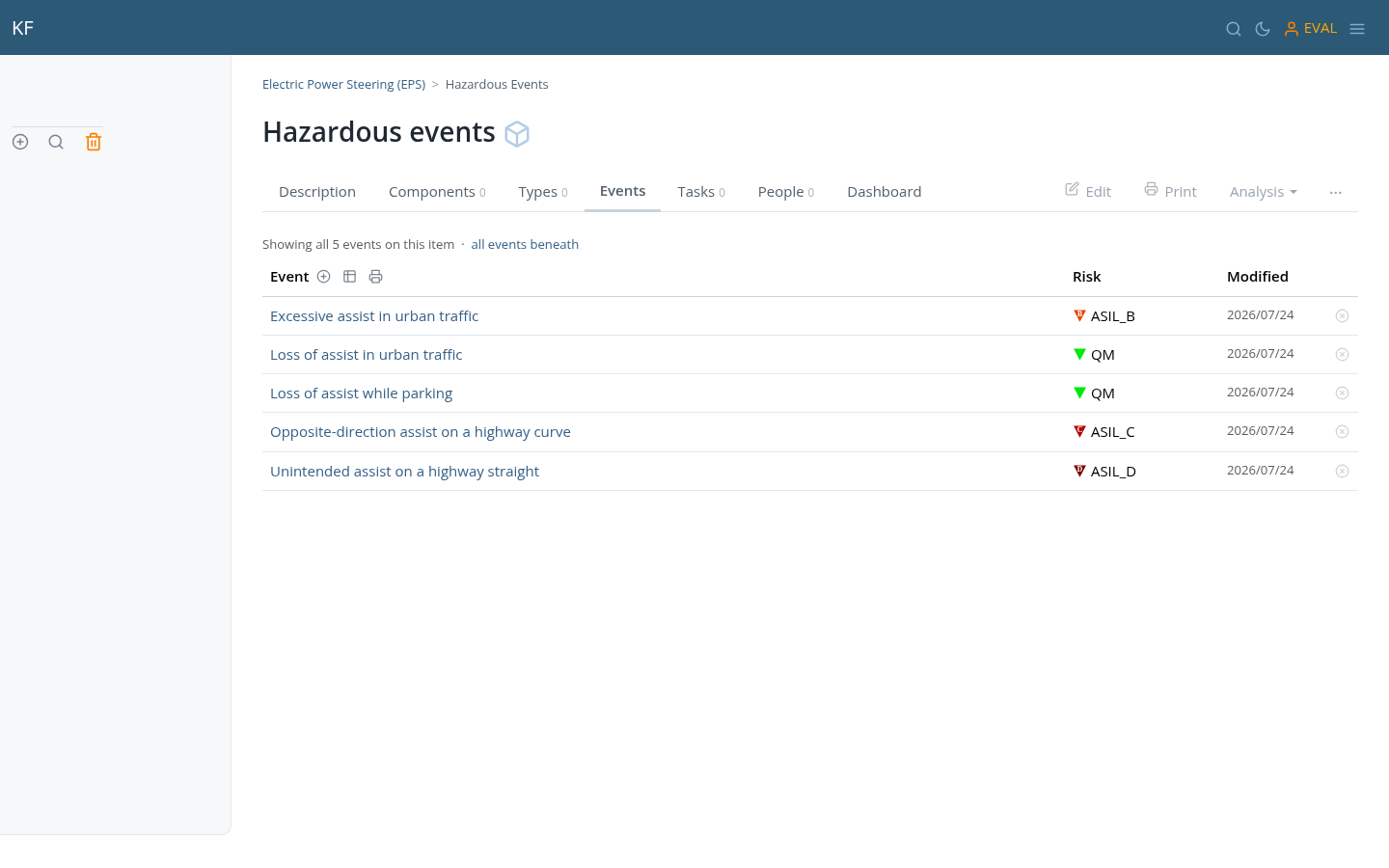The image size is (1389, 868).
Task: Remove 'Loss of assist in urban traffic' event
Action: point(1342,354)
